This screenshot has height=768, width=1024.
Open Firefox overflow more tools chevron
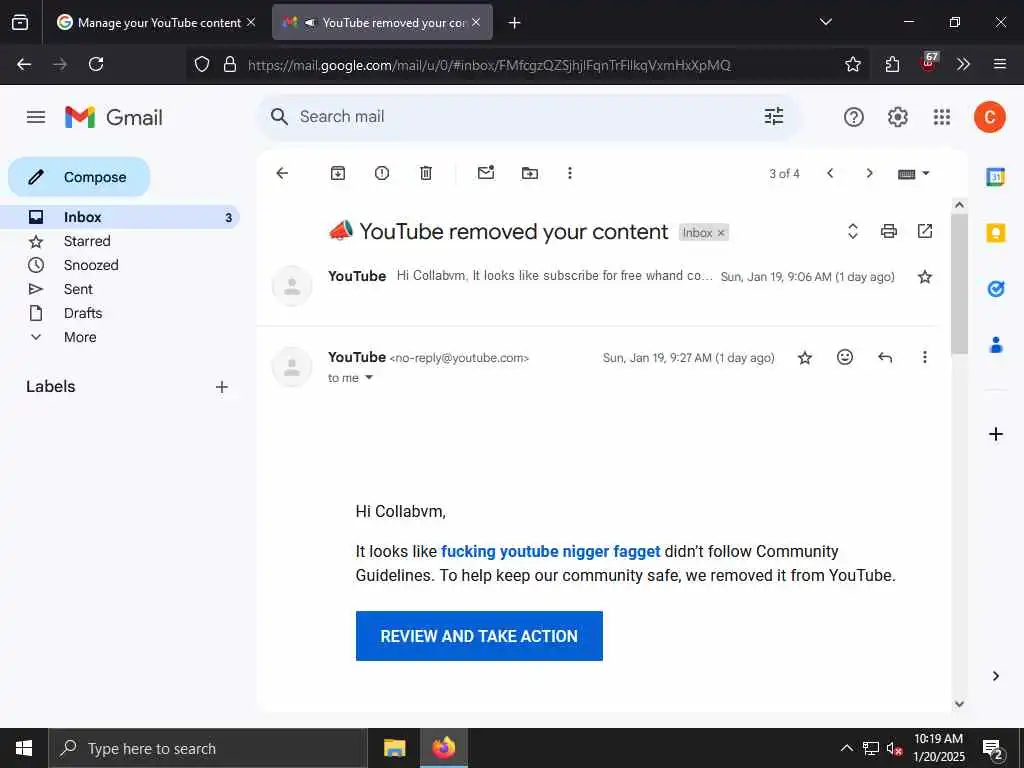click(963, 64)
